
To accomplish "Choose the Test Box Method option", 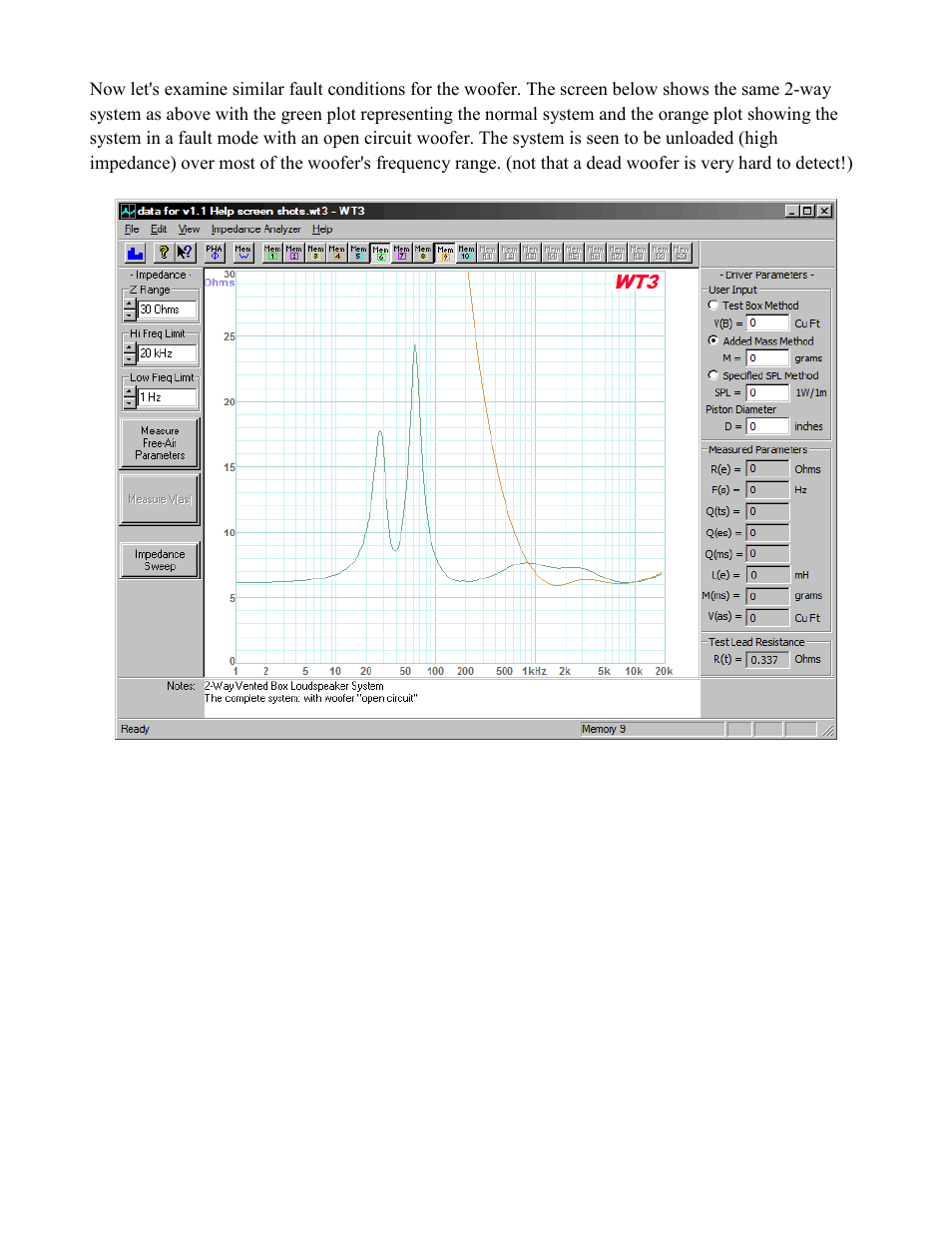I will click(714, 306).
